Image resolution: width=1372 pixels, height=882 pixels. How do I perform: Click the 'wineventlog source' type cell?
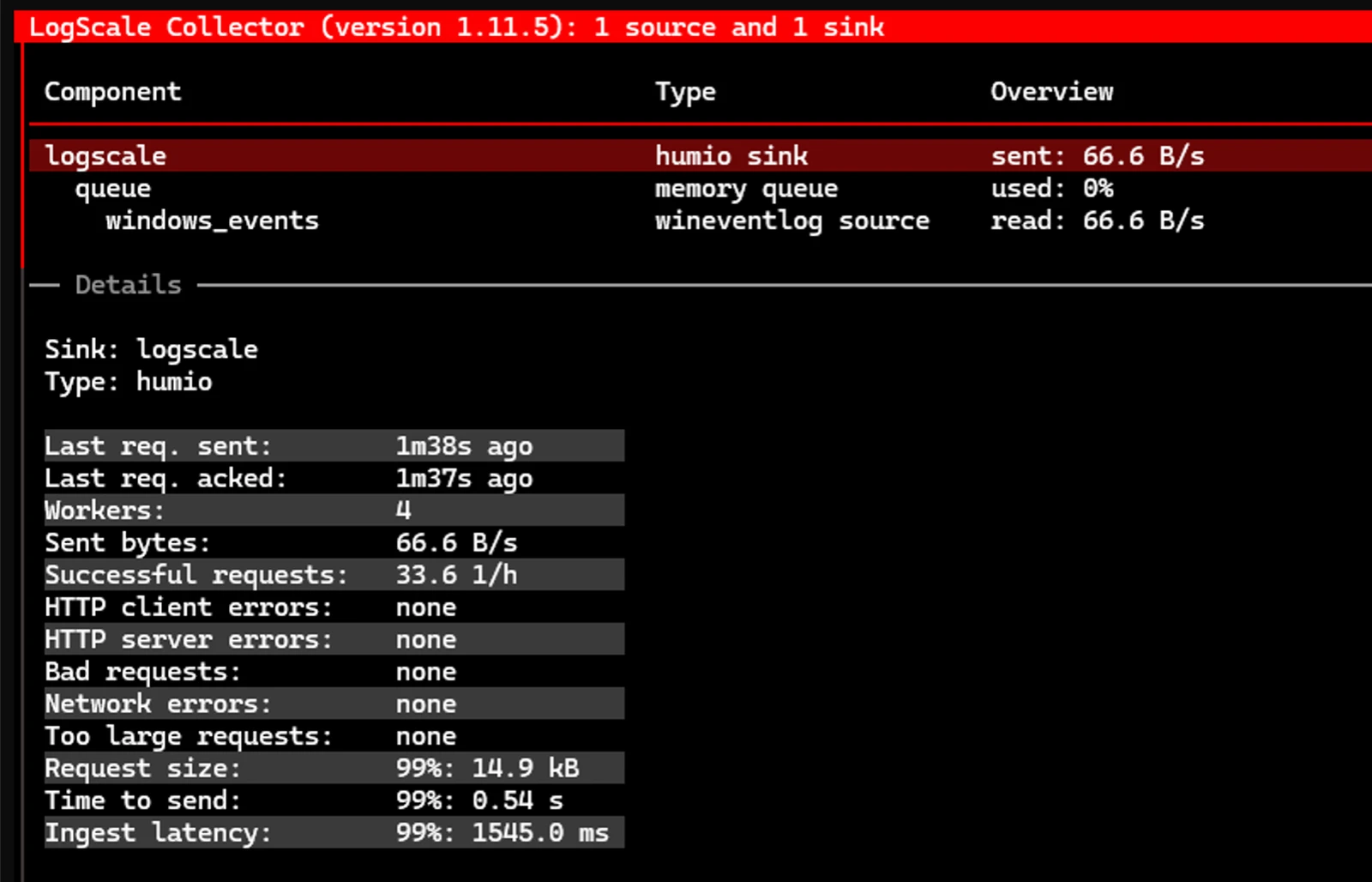[792, 221]
